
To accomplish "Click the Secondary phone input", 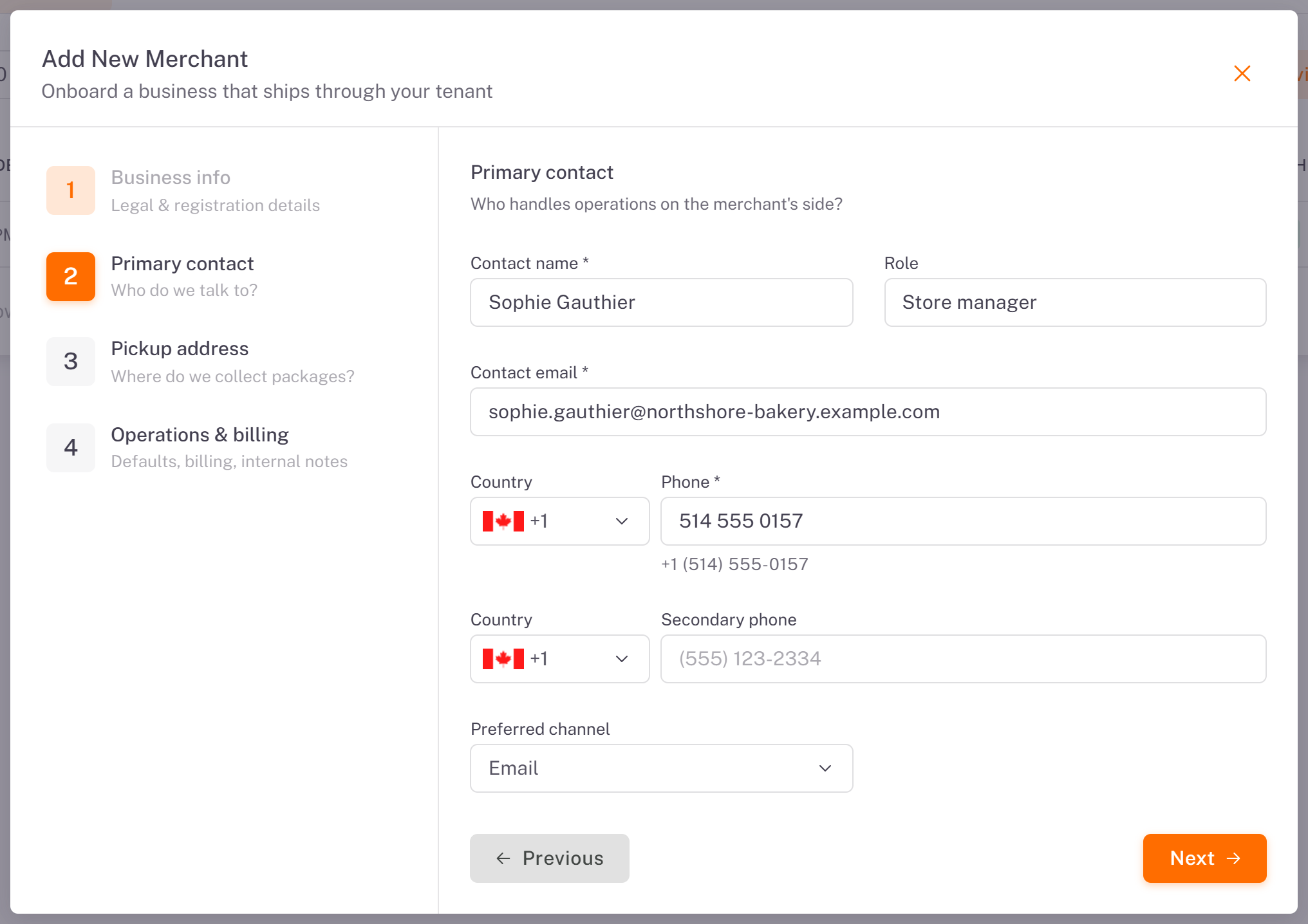I will pyautogui.click(x=964, y=659).
